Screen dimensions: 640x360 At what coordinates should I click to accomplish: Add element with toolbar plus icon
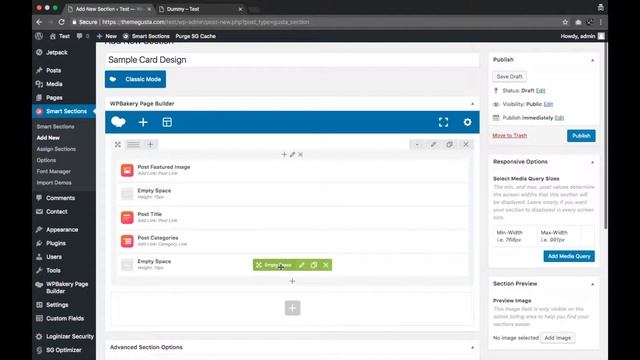(x=143, y=122)
